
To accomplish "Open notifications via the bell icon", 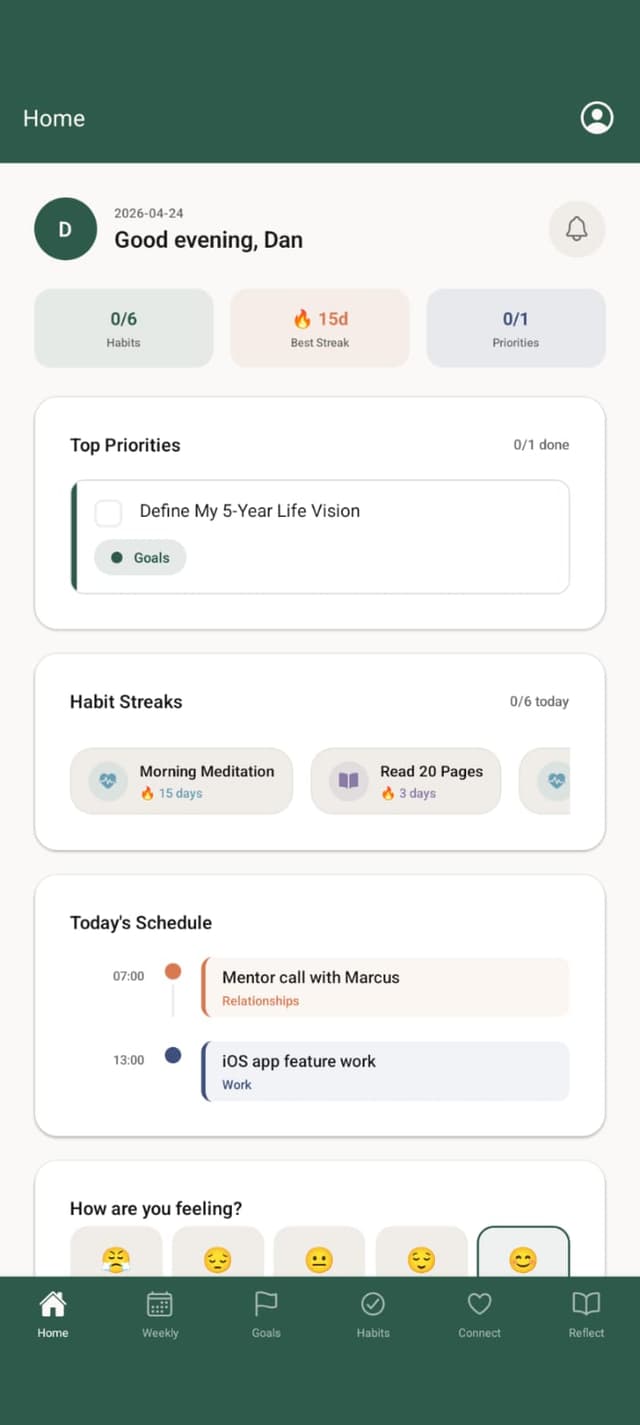I will point(577,229).
